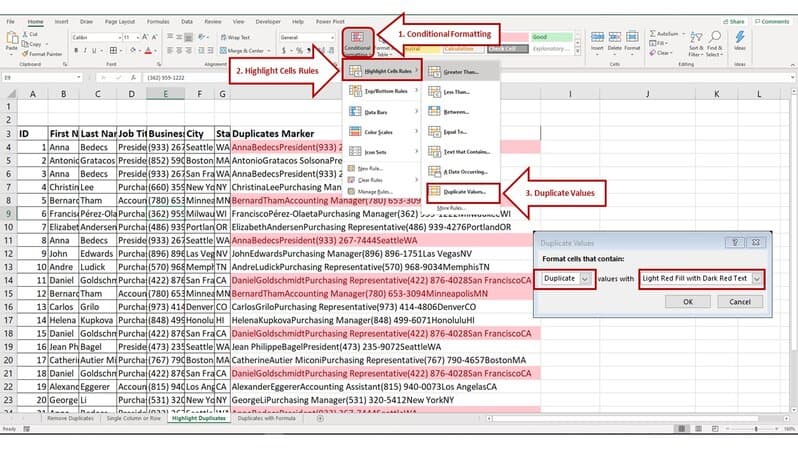798x449 pixels.
Task: Add a new sheet with plus icon
Action: click(320, 418)
